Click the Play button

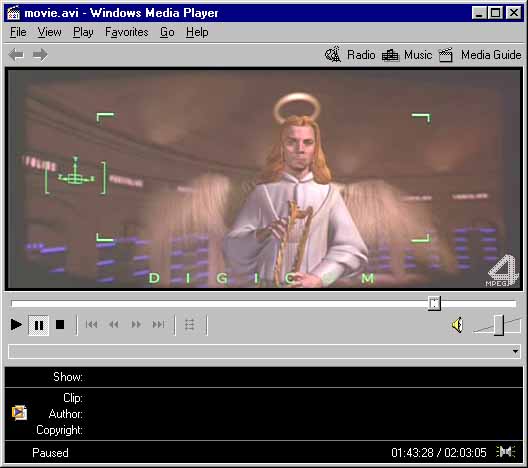click(x=16, y=325)
